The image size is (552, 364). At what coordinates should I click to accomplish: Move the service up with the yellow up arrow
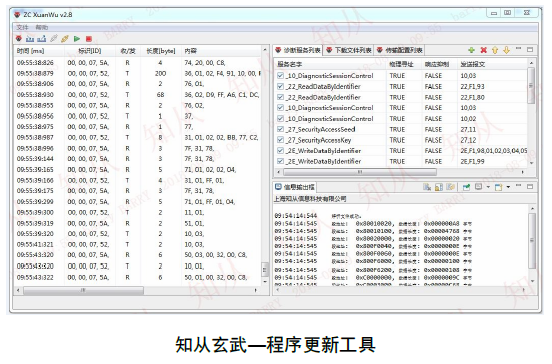(495, 50)
